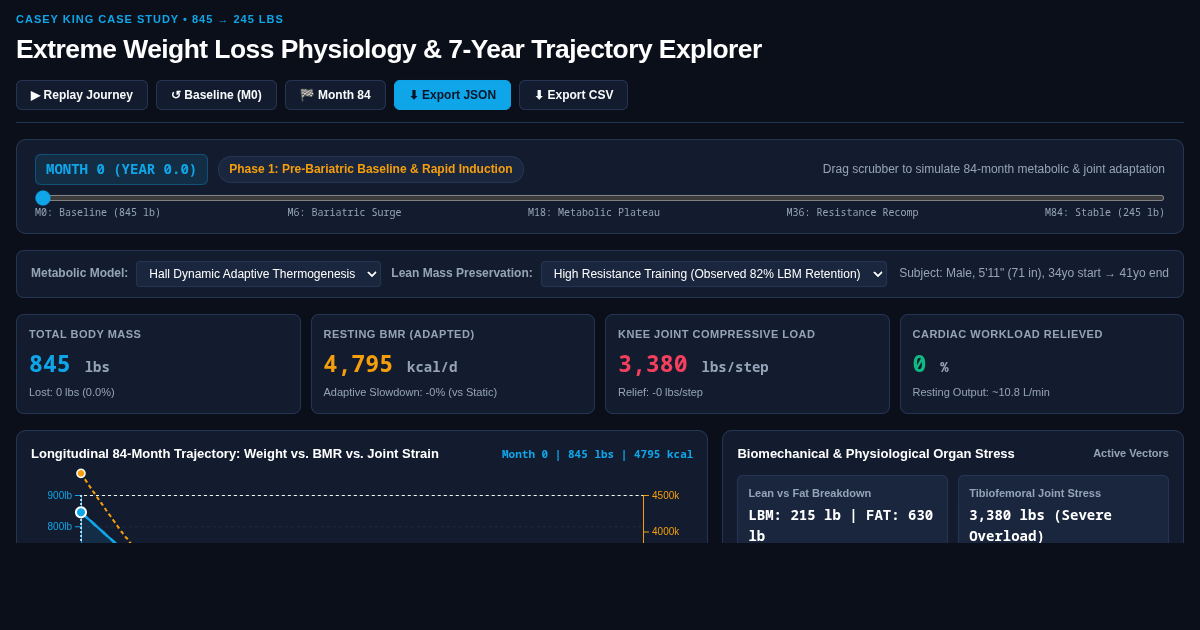
Task: Click the 845 lbs total body mass value
Action: [x=69, y=365]
